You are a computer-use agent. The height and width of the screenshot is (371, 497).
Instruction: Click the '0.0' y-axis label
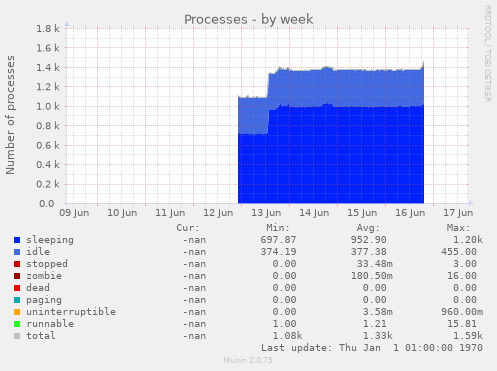click(x=47, y=204)
